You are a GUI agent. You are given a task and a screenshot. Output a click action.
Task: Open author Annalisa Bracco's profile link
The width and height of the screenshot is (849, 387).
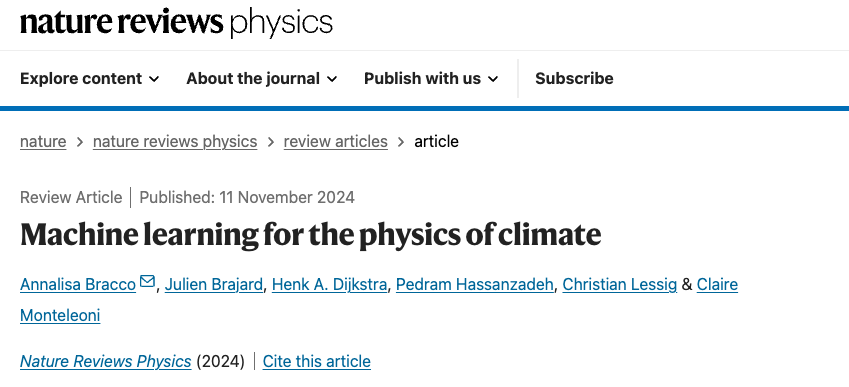point(78,284)
